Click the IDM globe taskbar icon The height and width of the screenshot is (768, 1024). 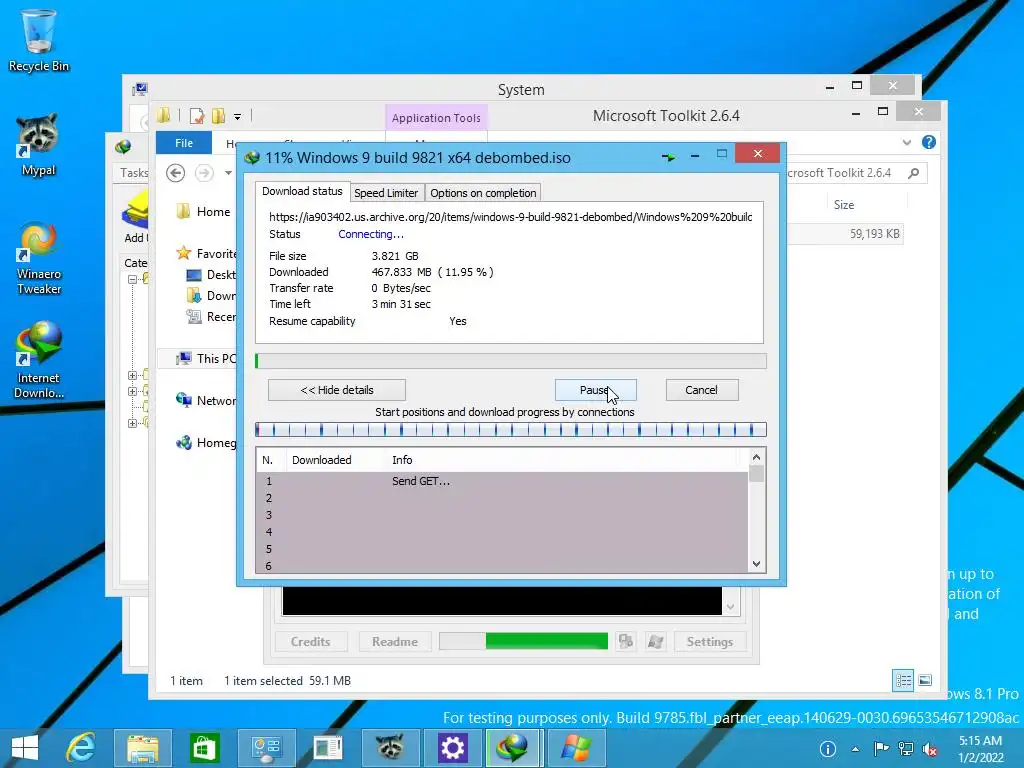click(x=513, y=748)
